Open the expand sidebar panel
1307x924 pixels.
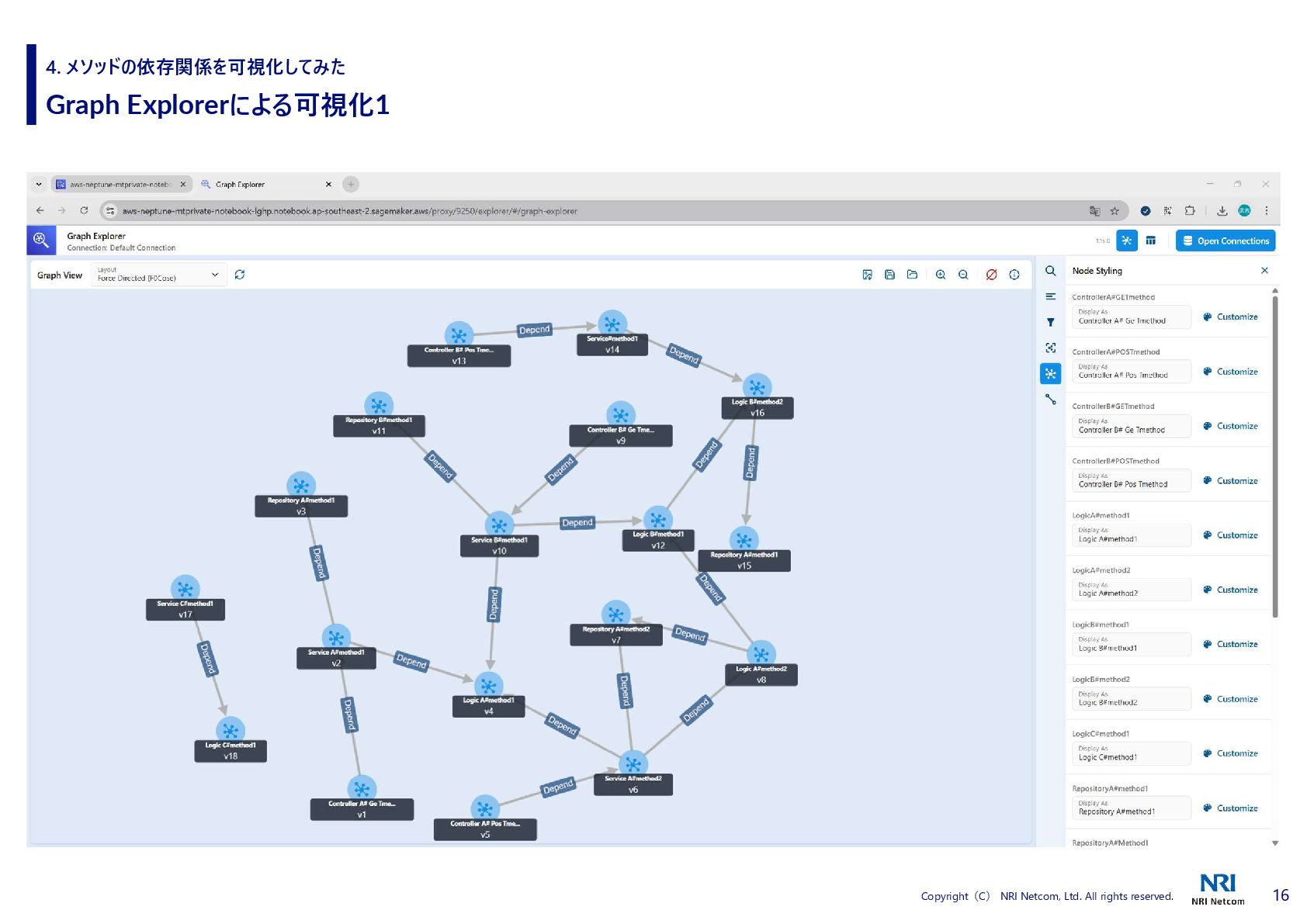point(1050,348)
